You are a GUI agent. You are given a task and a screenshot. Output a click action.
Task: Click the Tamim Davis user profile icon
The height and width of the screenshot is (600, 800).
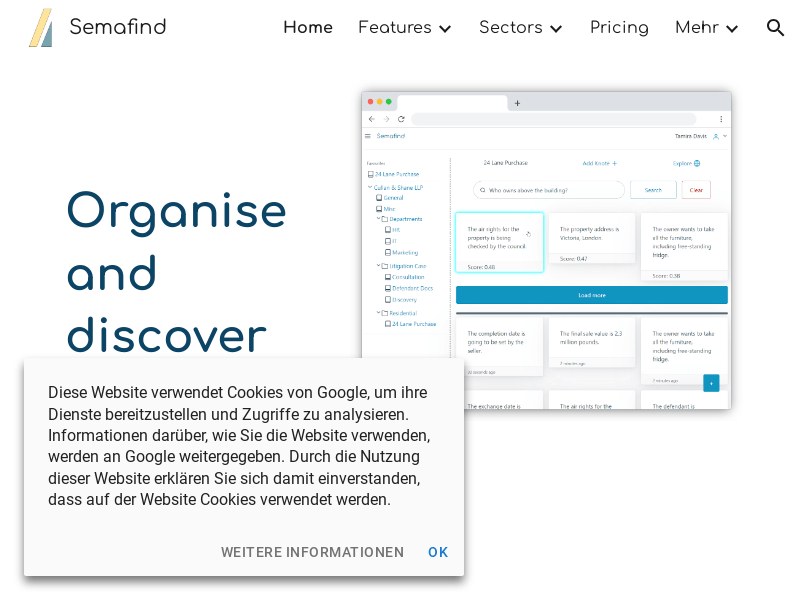[x=716, y=136]
